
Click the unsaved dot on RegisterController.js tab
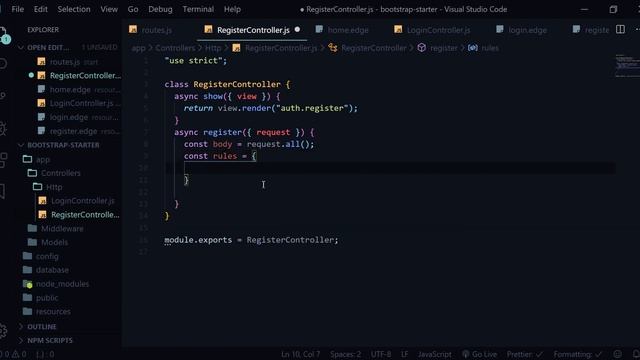(297, 29)
